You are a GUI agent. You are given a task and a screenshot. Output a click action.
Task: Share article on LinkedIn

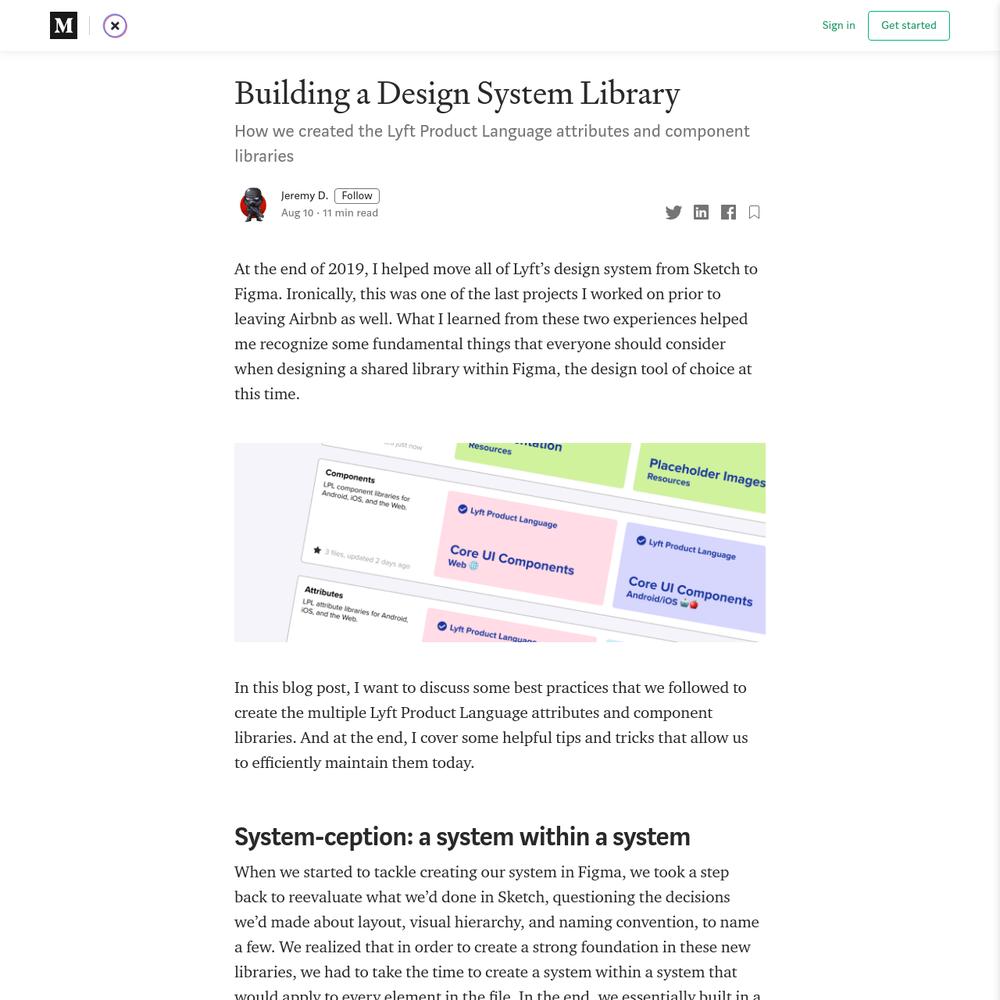[x=701, y=212]
